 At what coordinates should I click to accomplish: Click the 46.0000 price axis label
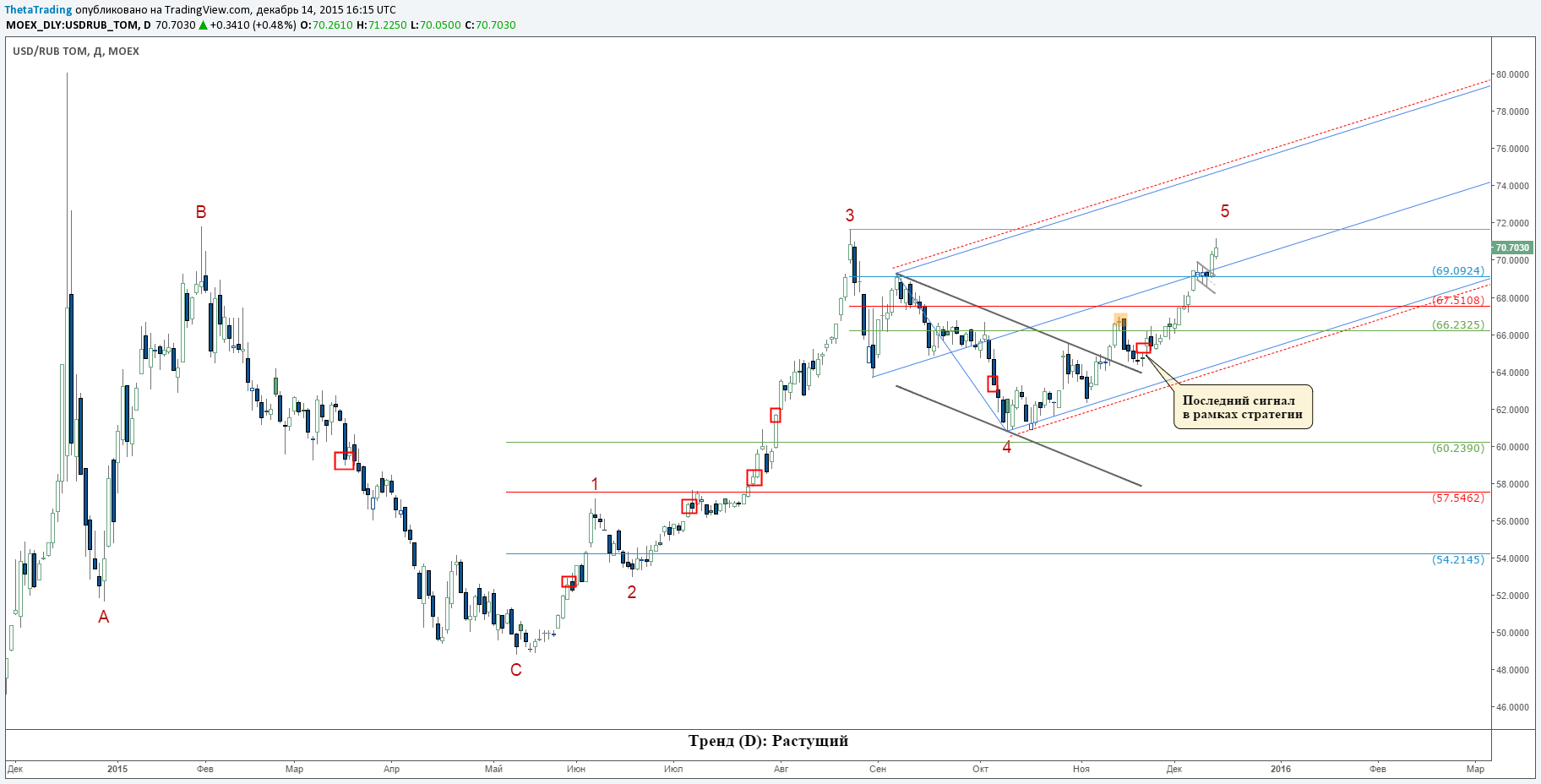click(1512, 707)
